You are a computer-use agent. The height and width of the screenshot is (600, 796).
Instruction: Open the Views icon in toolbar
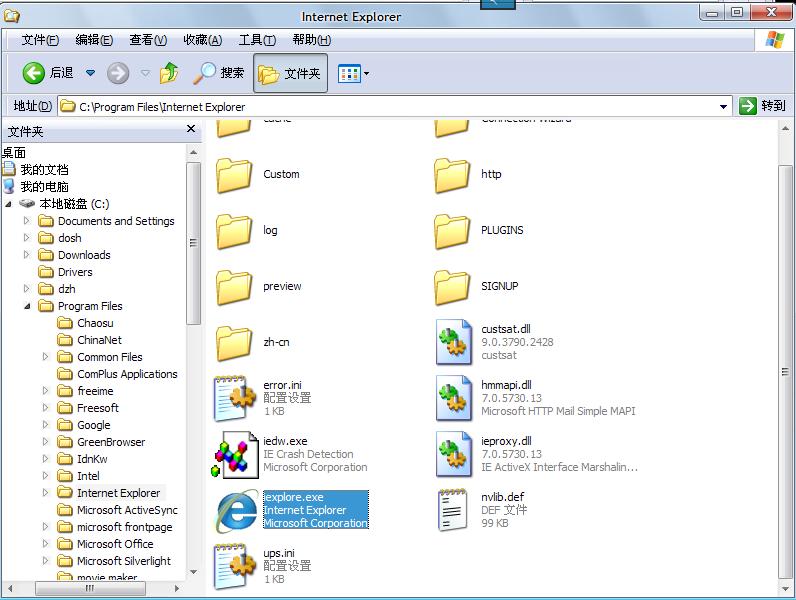click(x=349, y=74)
